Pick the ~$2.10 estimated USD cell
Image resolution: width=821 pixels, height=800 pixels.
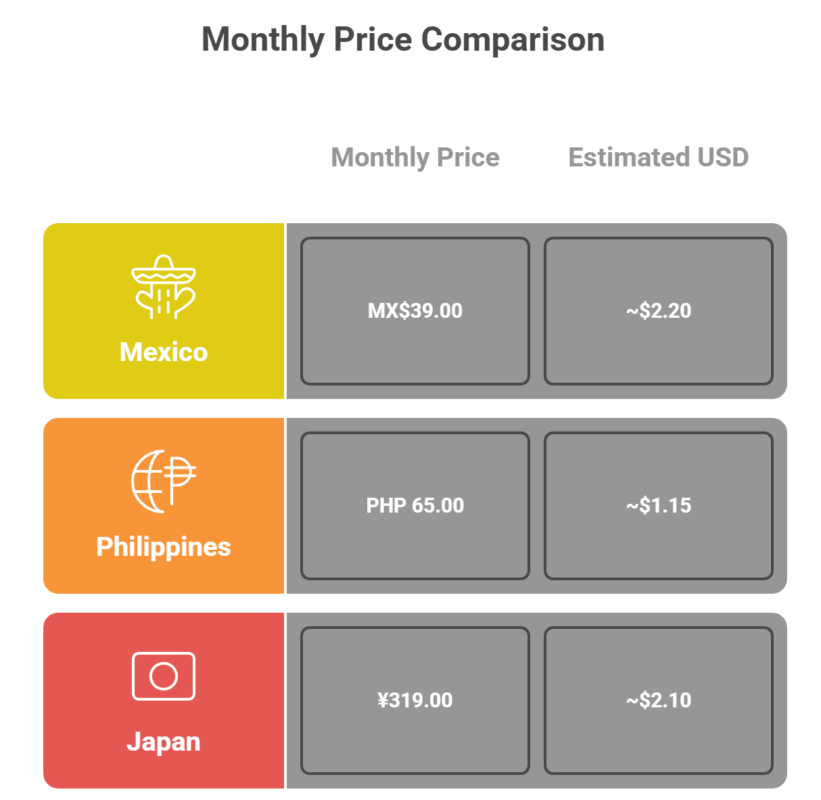click(x=658, y=700)
